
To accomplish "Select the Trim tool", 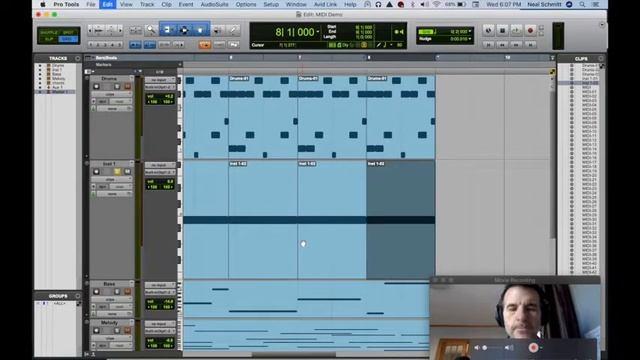I will coord(167,30).
